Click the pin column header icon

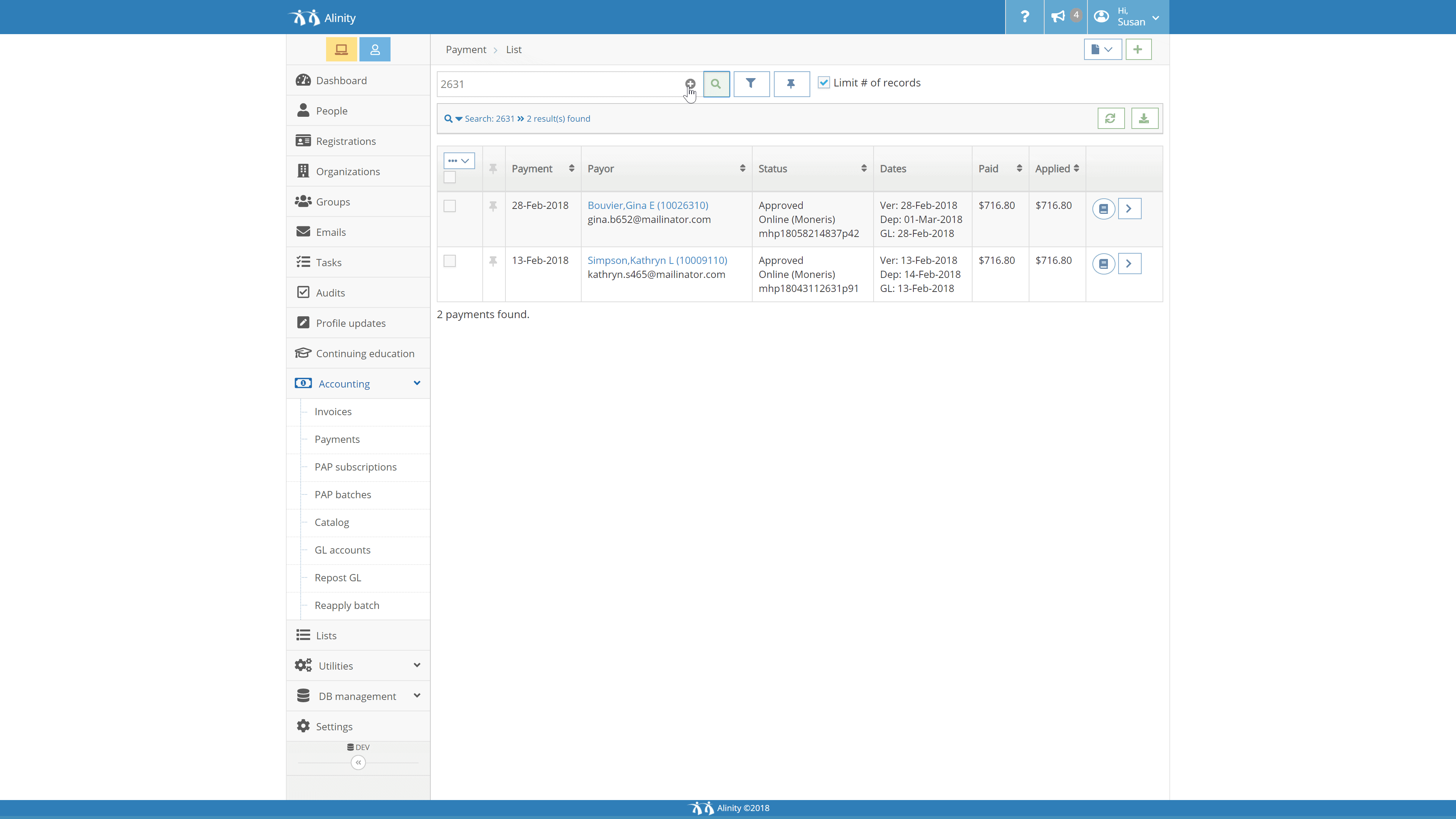493,169
